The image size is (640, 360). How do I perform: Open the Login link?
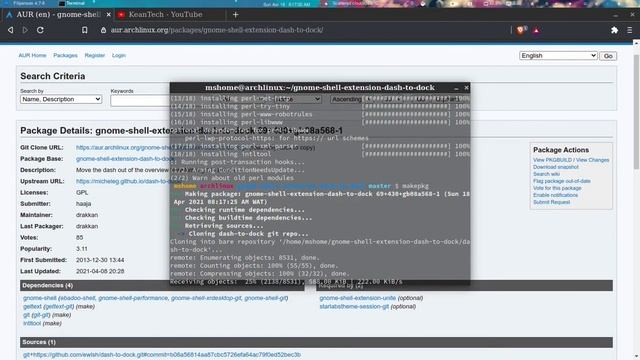pos(119,56)
